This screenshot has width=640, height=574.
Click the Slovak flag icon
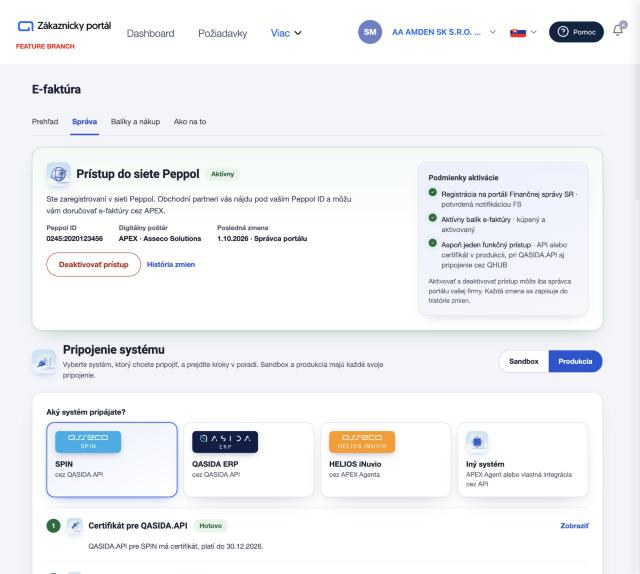518,32
